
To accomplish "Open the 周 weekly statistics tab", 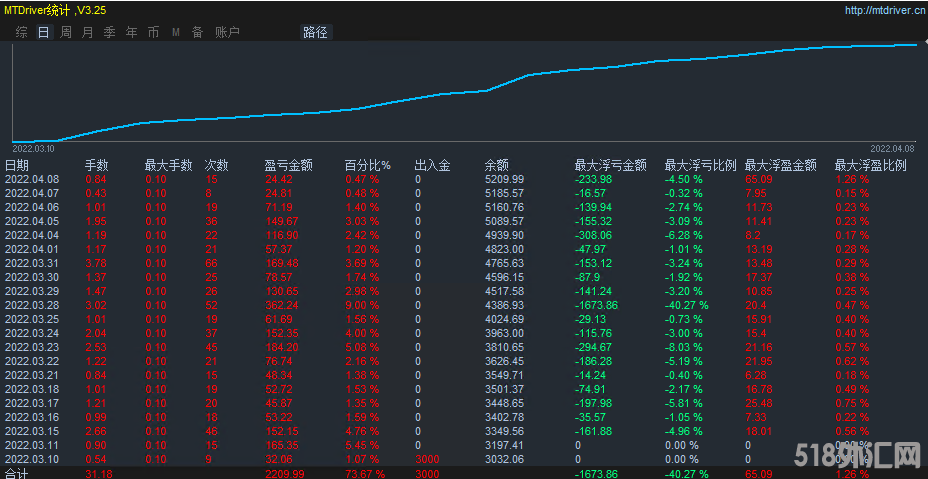I will [65, 32].
